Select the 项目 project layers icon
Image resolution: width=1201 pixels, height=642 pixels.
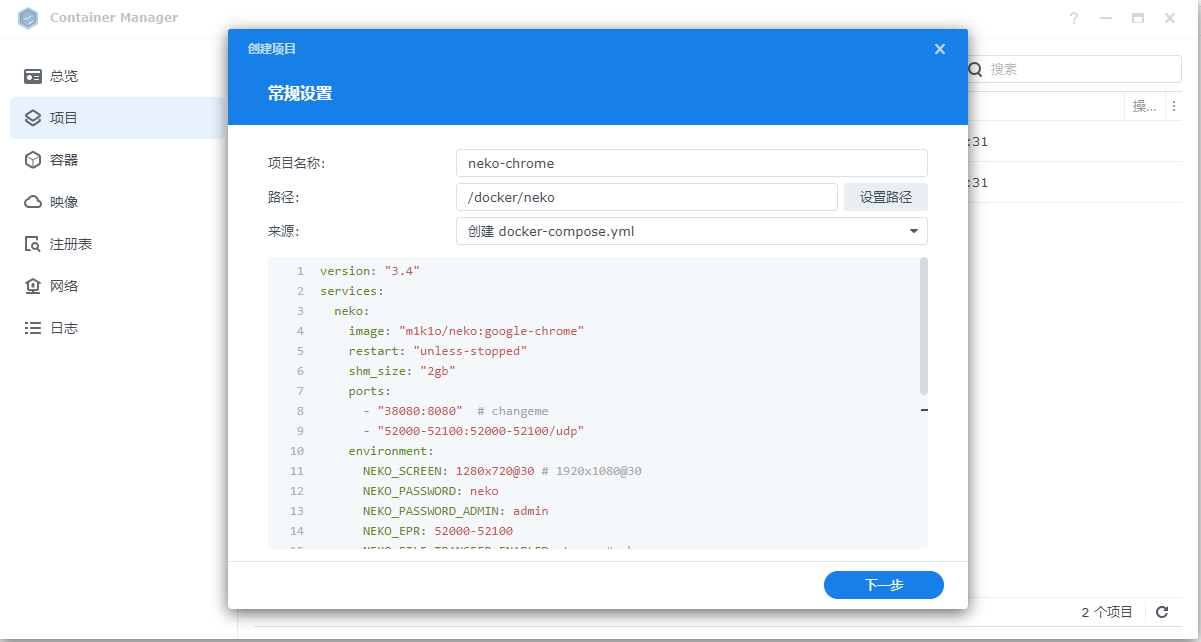(33, 118)
